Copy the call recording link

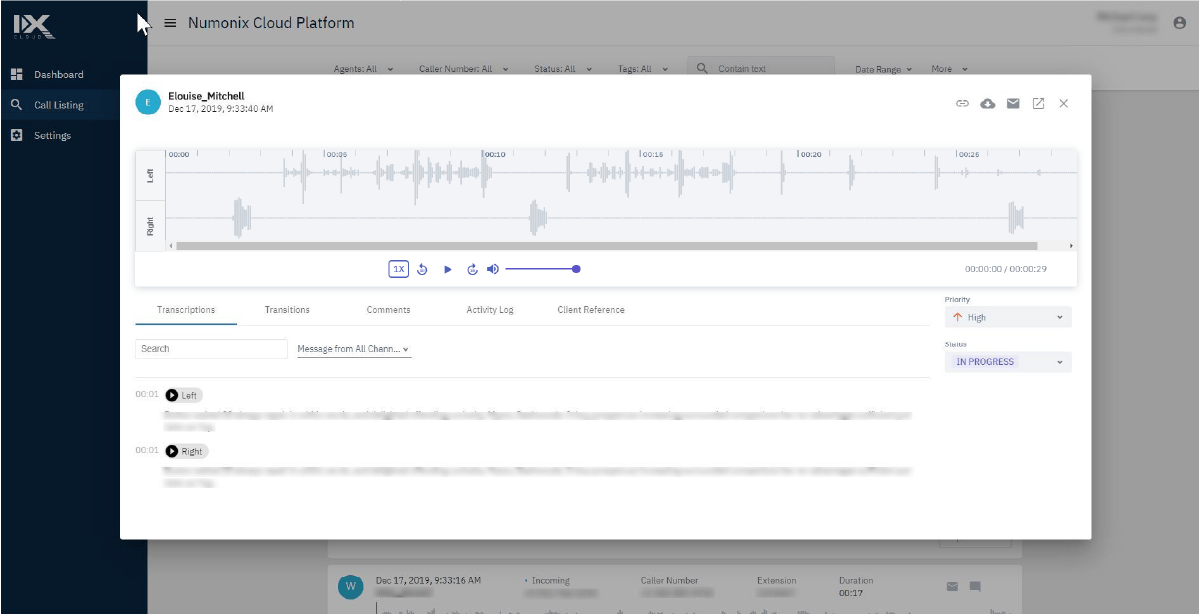pyautogui.click(x=962, y=103)
